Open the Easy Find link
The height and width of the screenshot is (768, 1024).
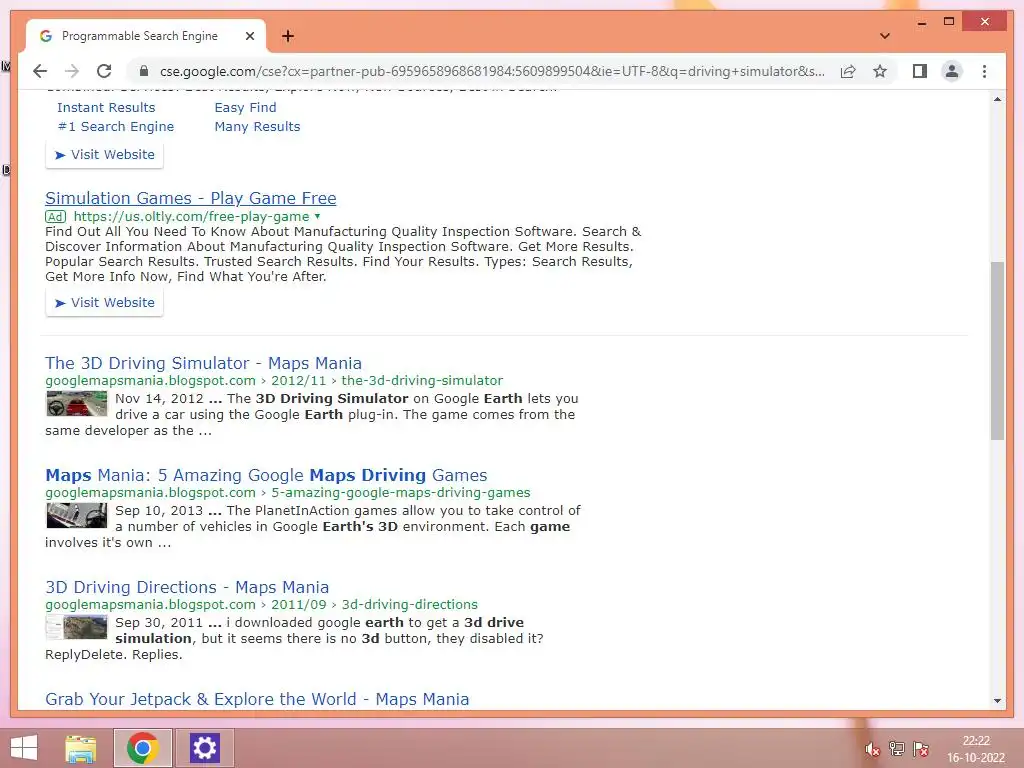pyautogui.click(x=246, y=107)
